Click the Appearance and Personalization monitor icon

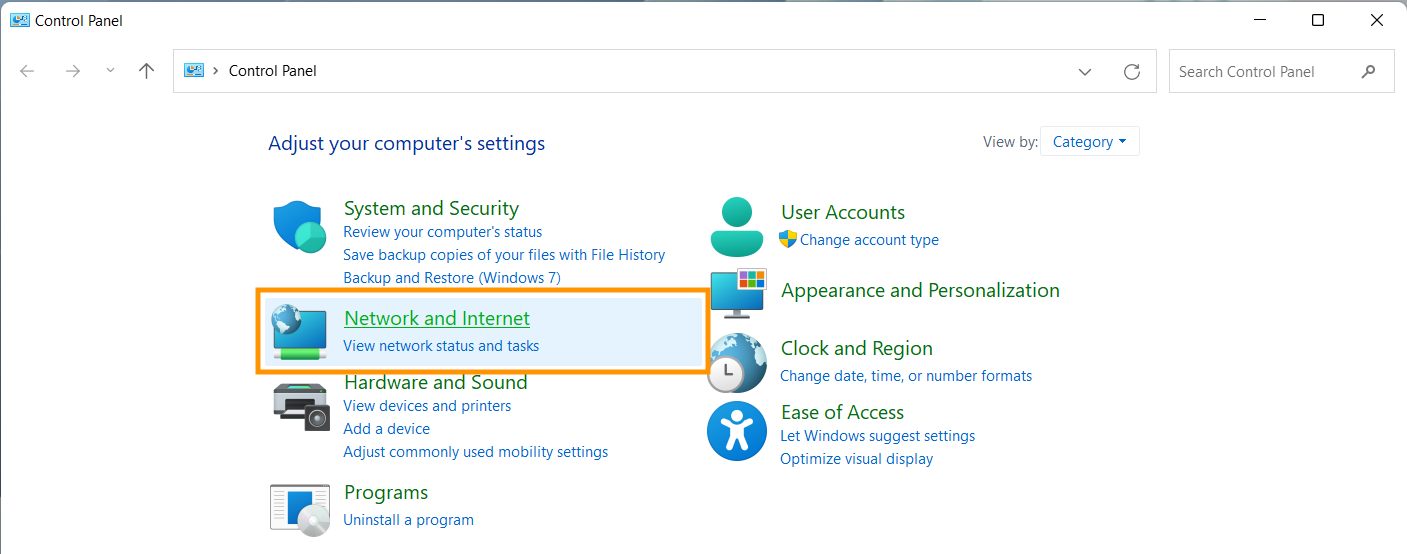[737, 293]
